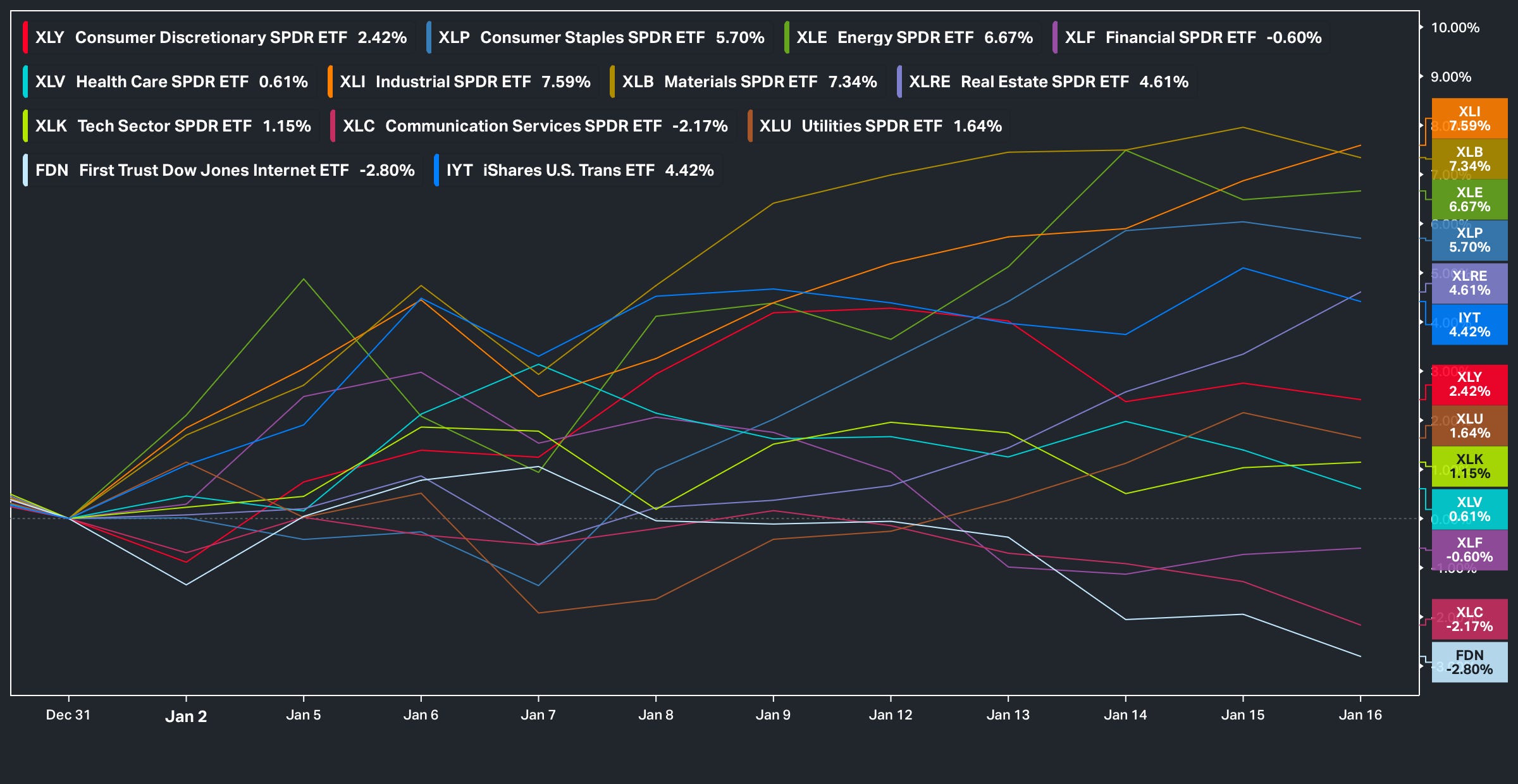Click the XLC -2.17% axis label
The image size is (1518, 784).
click(1469, 619)
